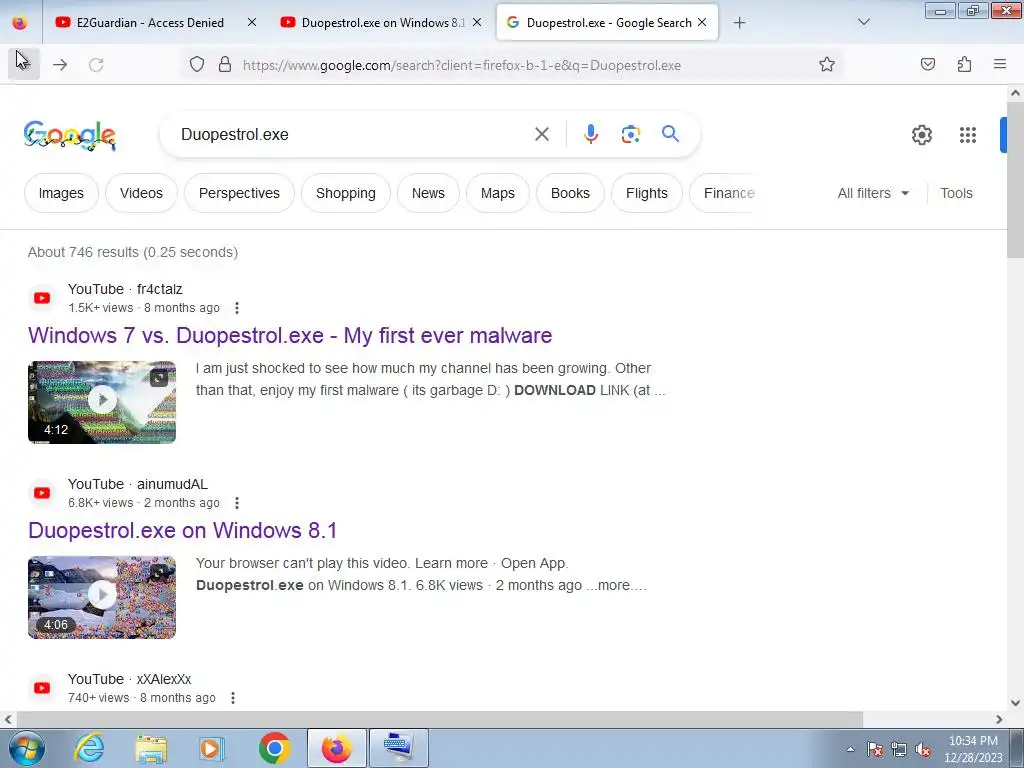Open the Windows Start menu orb
Screen dimensions: 1024x768
[x=27, y=748]
